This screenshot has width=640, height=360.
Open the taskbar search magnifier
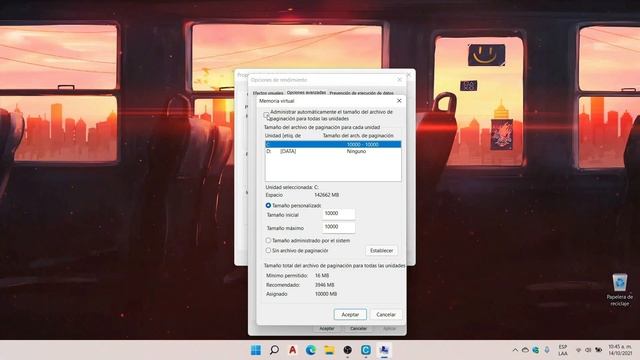pos(274,350)
